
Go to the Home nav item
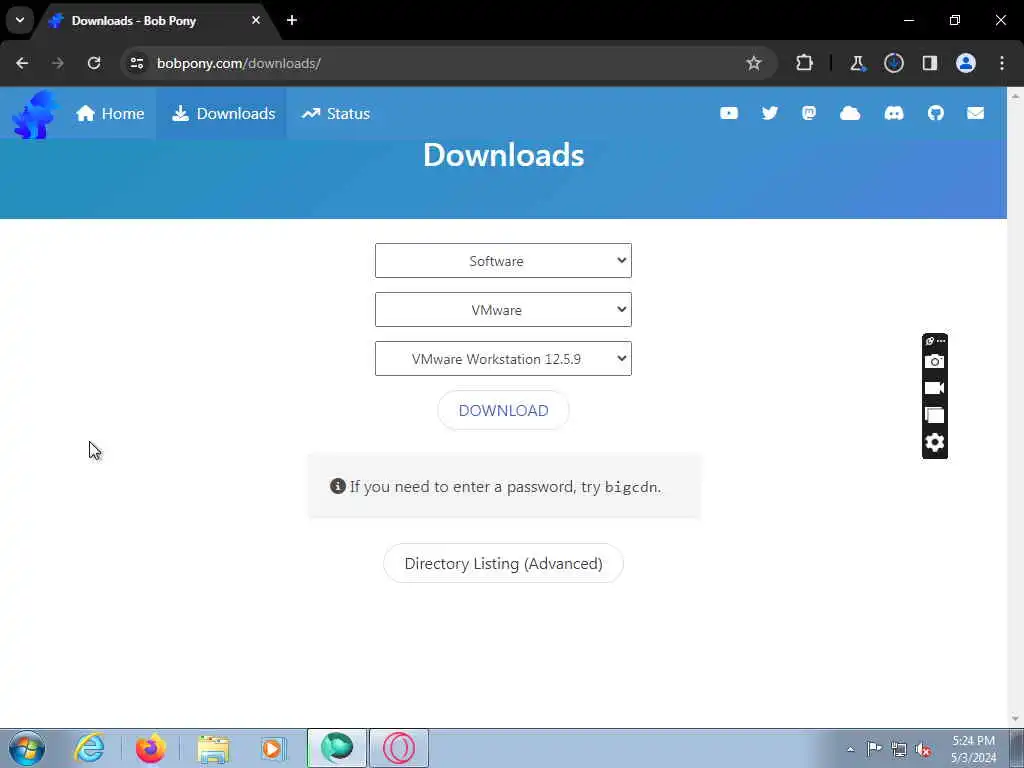pos(110,114)
